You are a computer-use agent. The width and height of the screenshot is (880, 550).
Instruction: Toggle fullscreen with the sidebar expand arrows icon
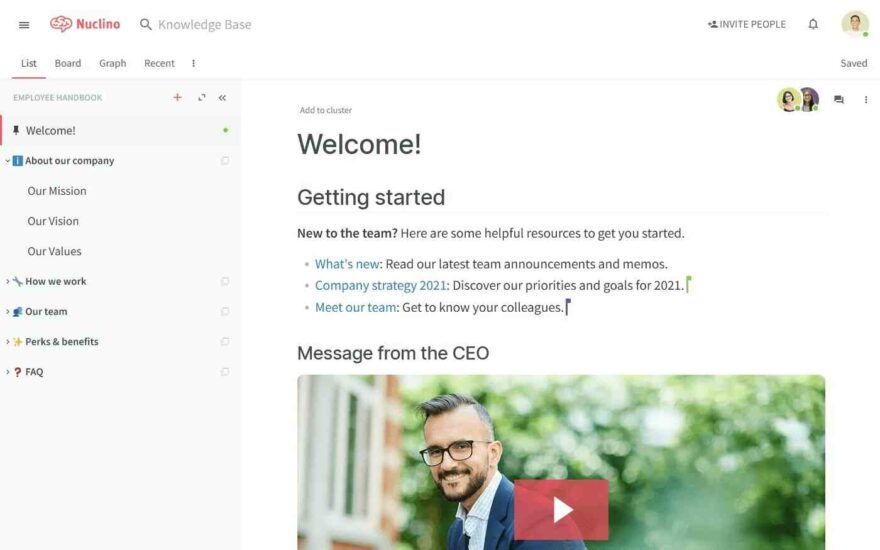[x=201, y=98]
